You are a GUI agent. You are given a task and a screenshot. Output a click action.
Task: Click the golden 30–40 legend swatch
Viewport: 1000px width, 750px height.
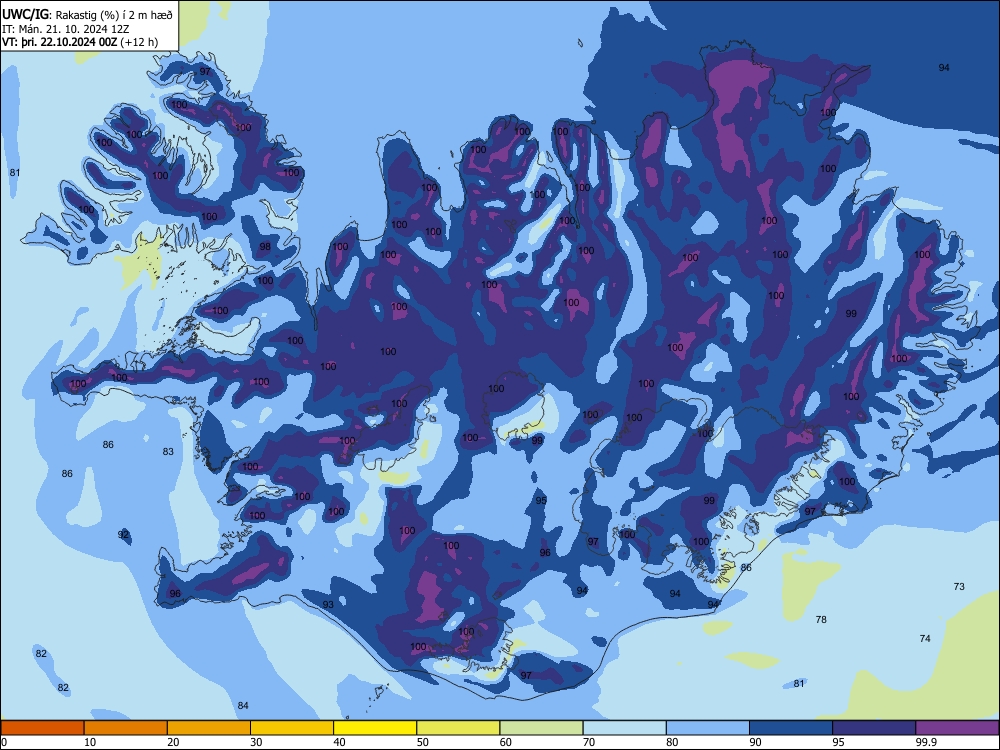(x=292, y=728)
